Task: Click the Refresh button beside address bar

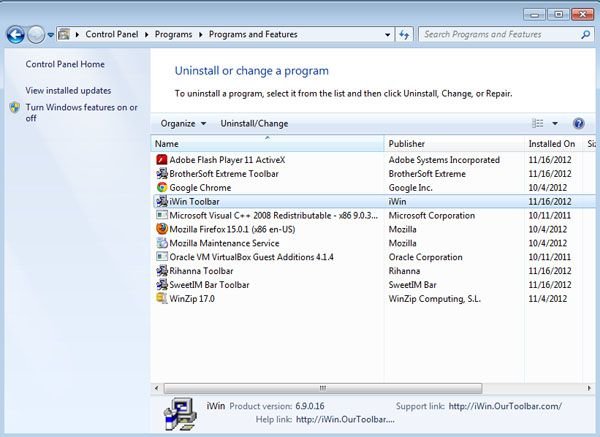Action: coord(404,35)
